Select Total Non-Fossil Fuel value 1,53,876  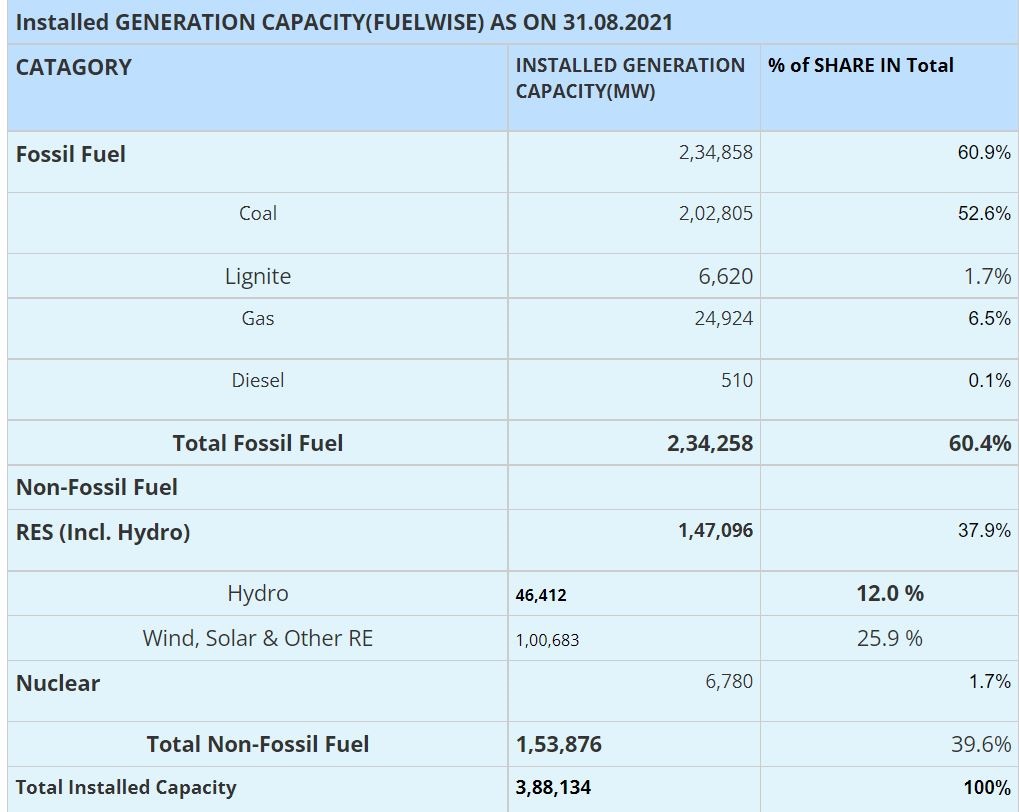click(559, 744)
